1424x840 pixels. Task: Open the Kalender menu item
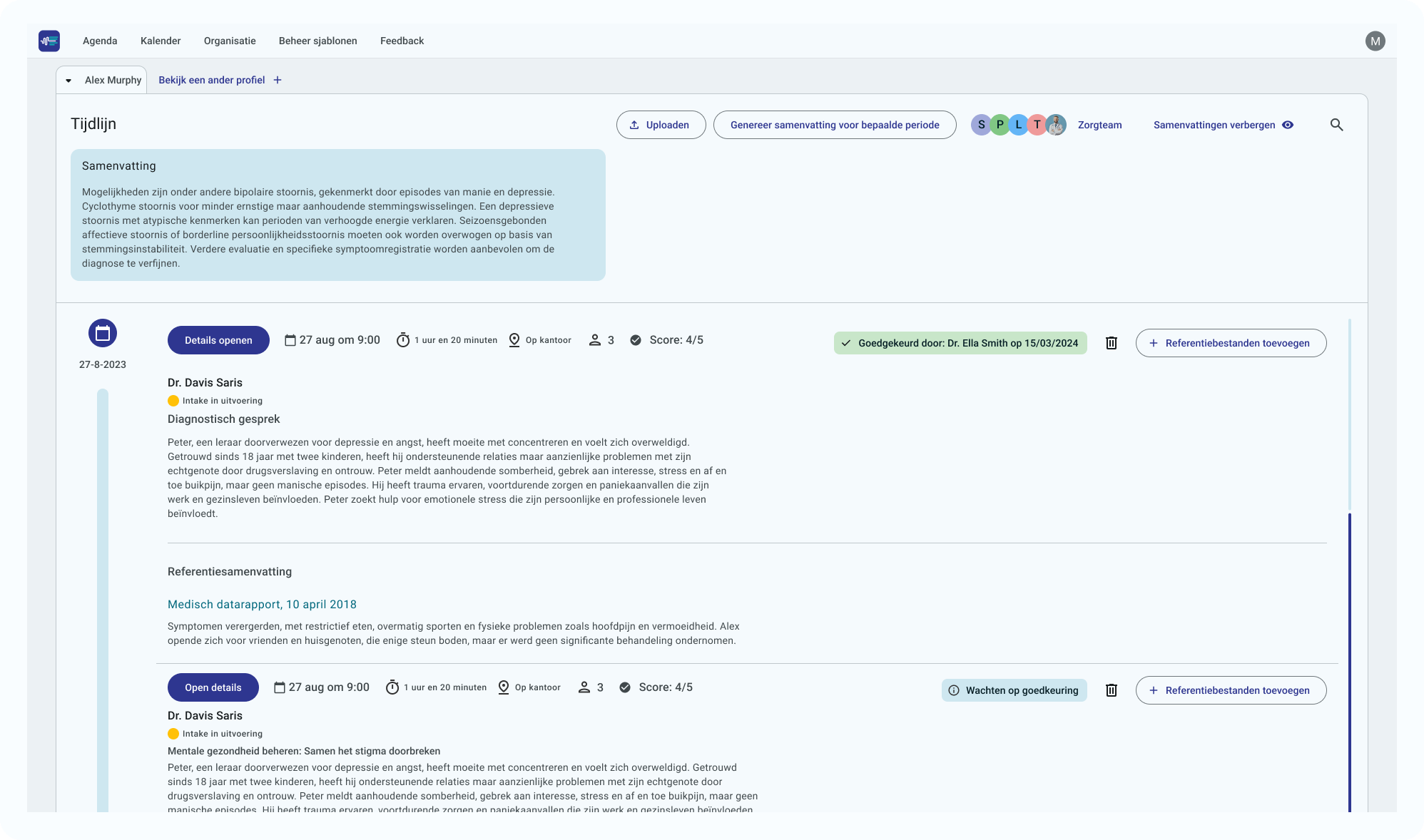pyautogui.click(x=160, y=41)
